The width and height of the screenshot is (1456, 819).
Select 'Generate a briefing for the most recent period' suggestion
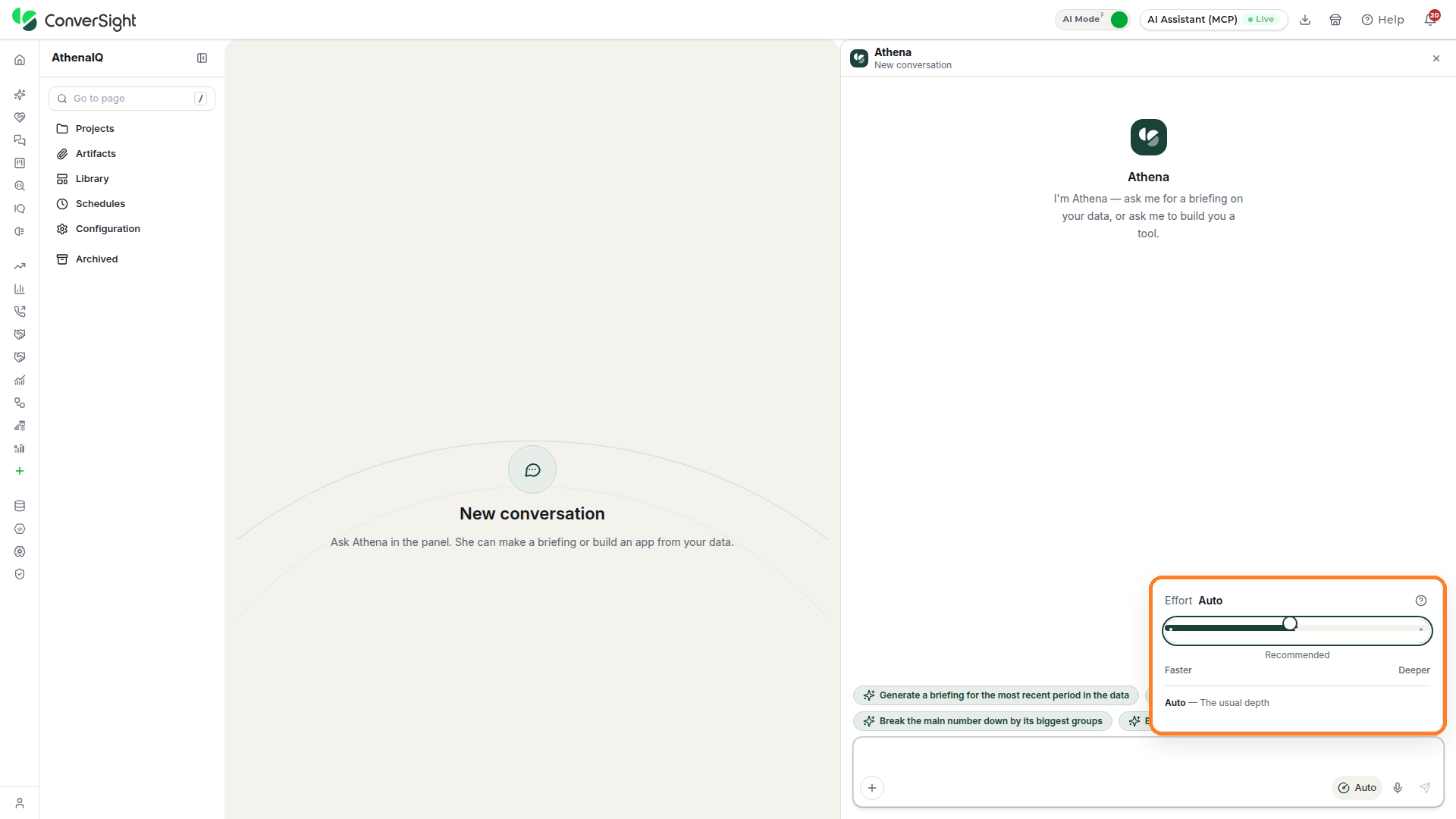click(x=996, y=695)
